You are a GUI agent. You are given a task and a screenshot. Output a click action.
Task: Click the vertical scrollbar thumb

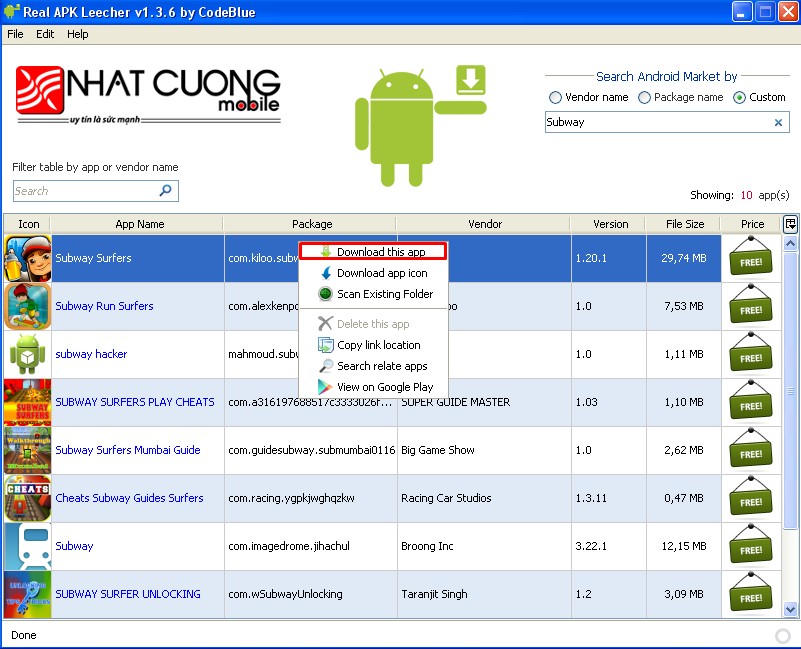tap(790, 391)
